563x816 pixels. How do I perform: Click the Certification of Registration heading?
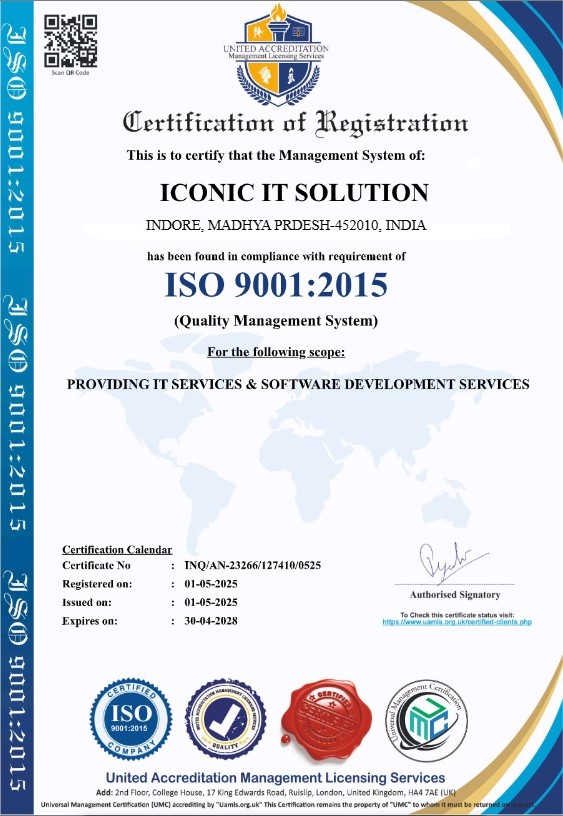[x=295, y=123]
